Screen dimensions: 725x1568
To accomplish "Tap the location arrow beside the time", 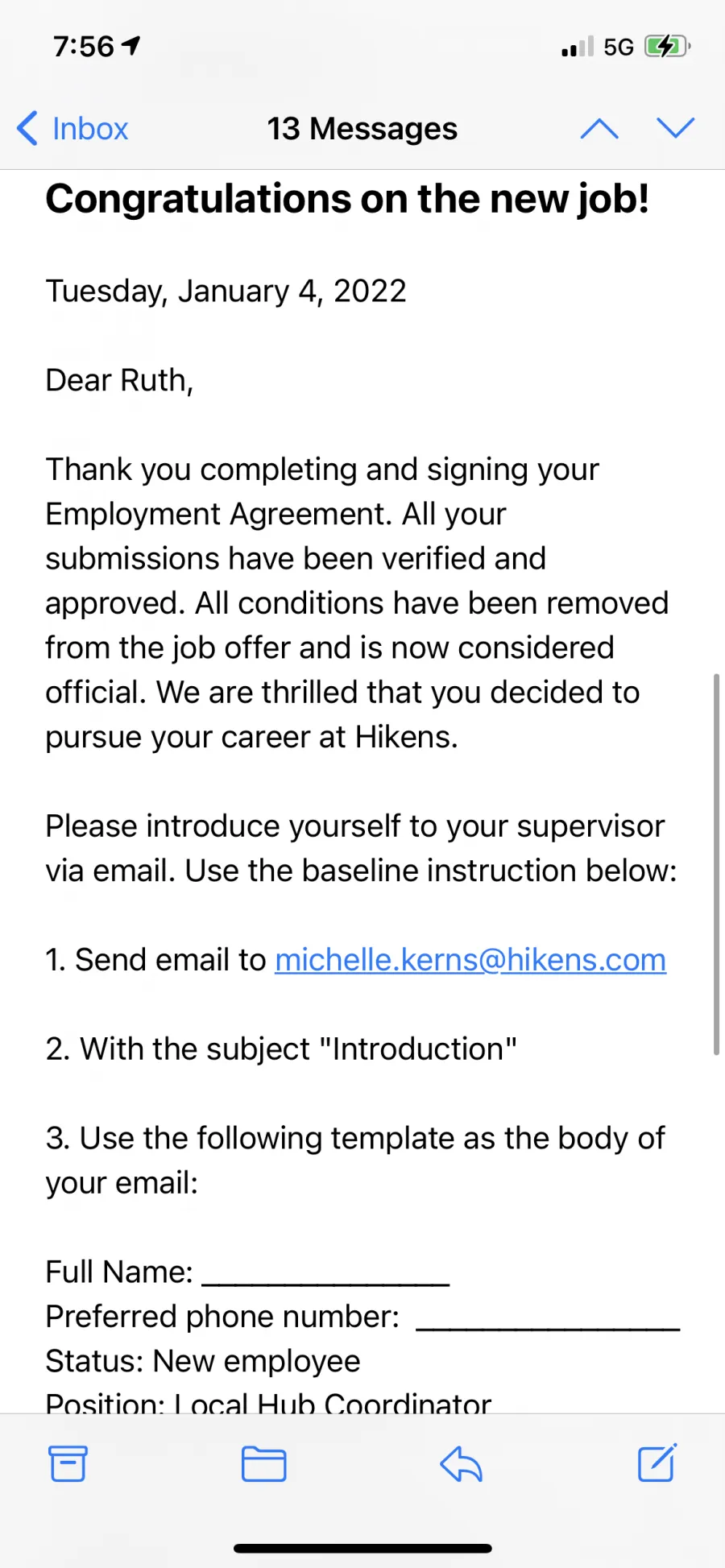I will pos(131,46).
